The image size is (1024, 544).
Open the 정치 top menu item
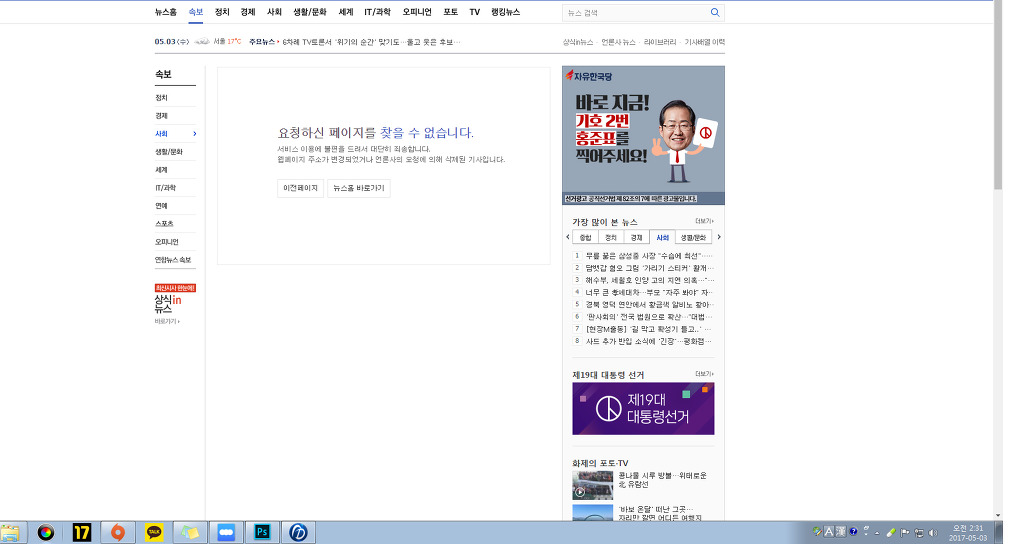tap(222, 12)
